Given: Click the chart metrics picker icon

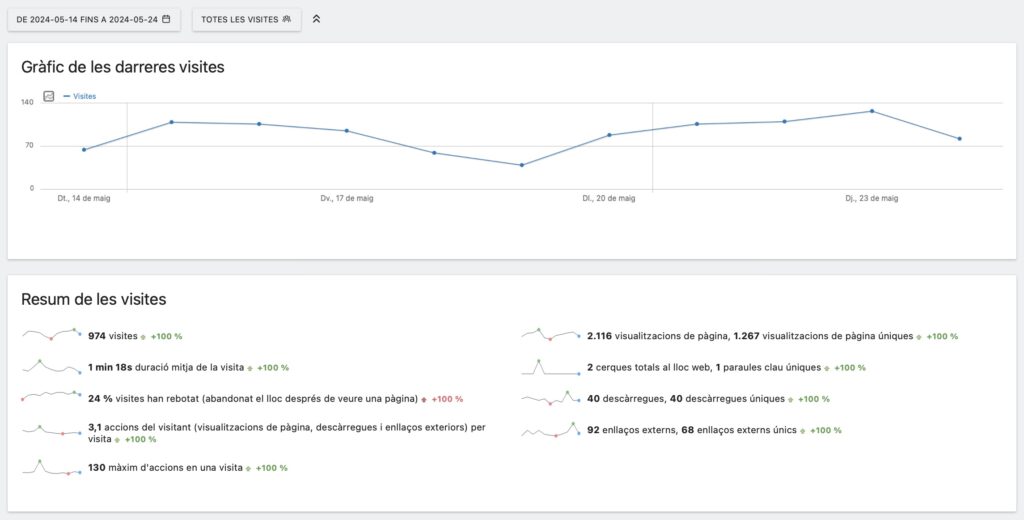Looking at the screenshot, I should coord(49,97).
